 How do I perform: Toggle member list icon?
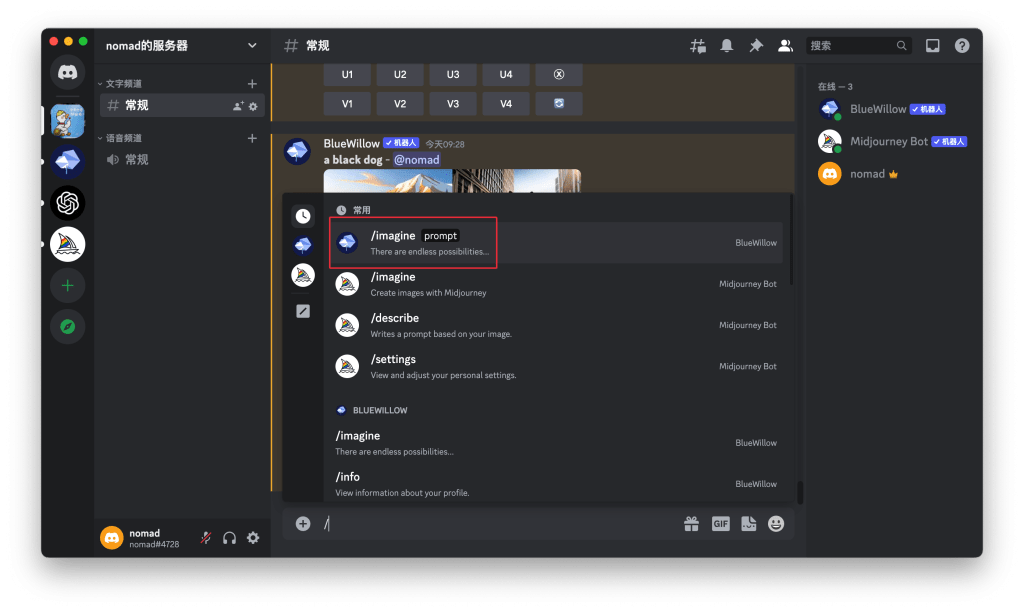pos(785,46)
